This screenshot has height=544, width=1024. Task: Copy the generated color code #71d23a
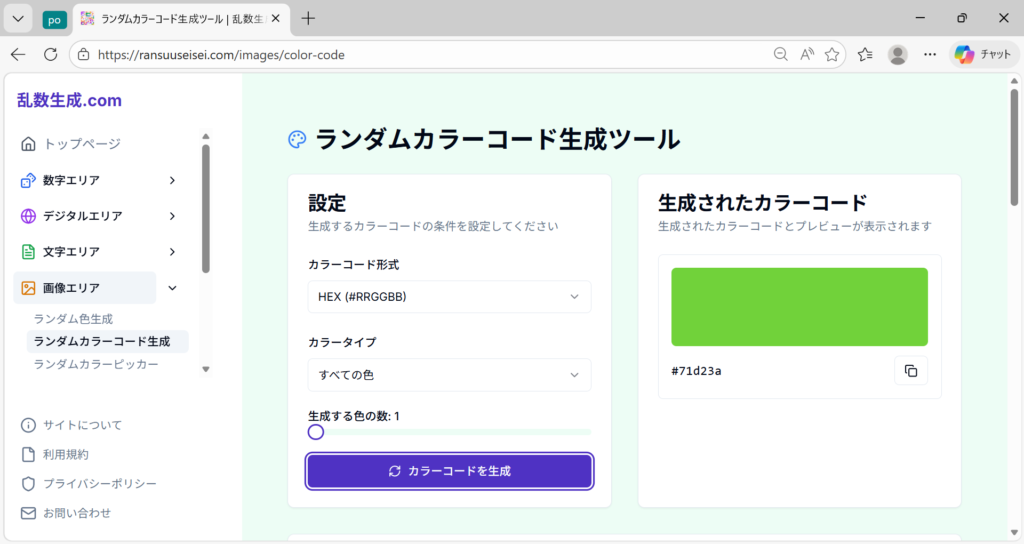[x=910, y=371]
